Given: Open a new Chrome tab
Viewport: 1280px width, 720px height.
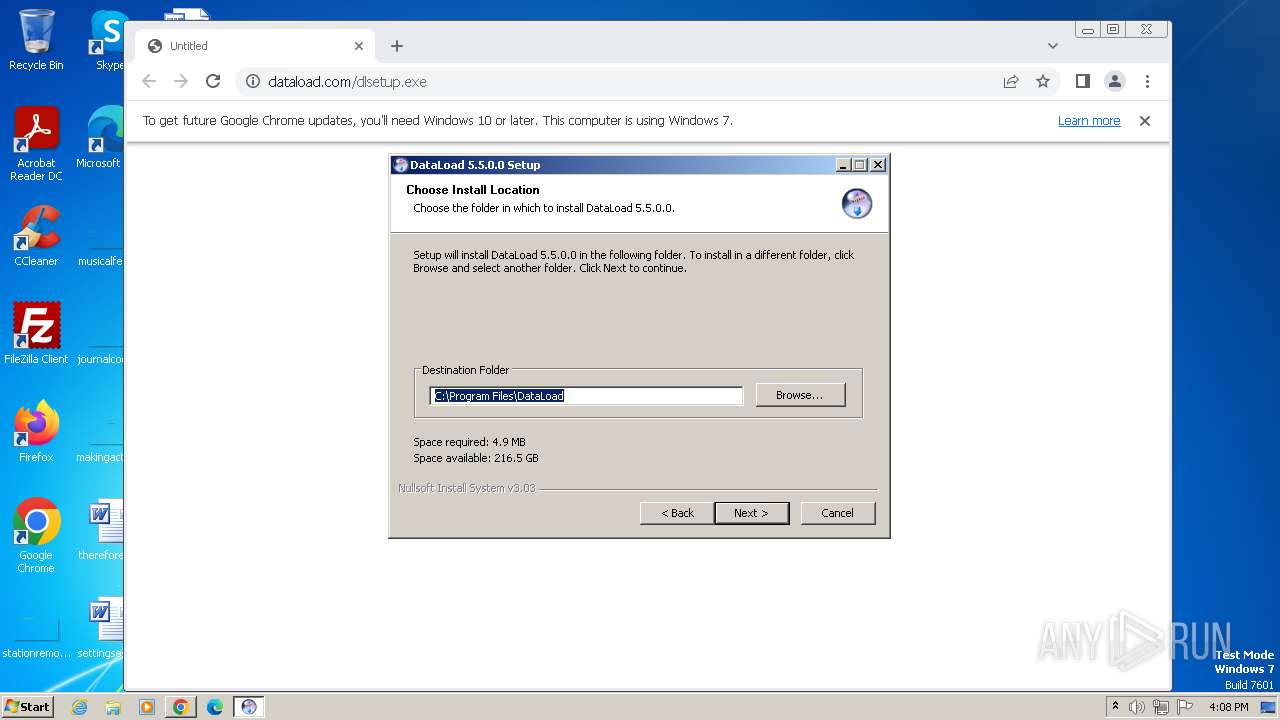Looking at the screenshot, I should click(x=397, y=46).
